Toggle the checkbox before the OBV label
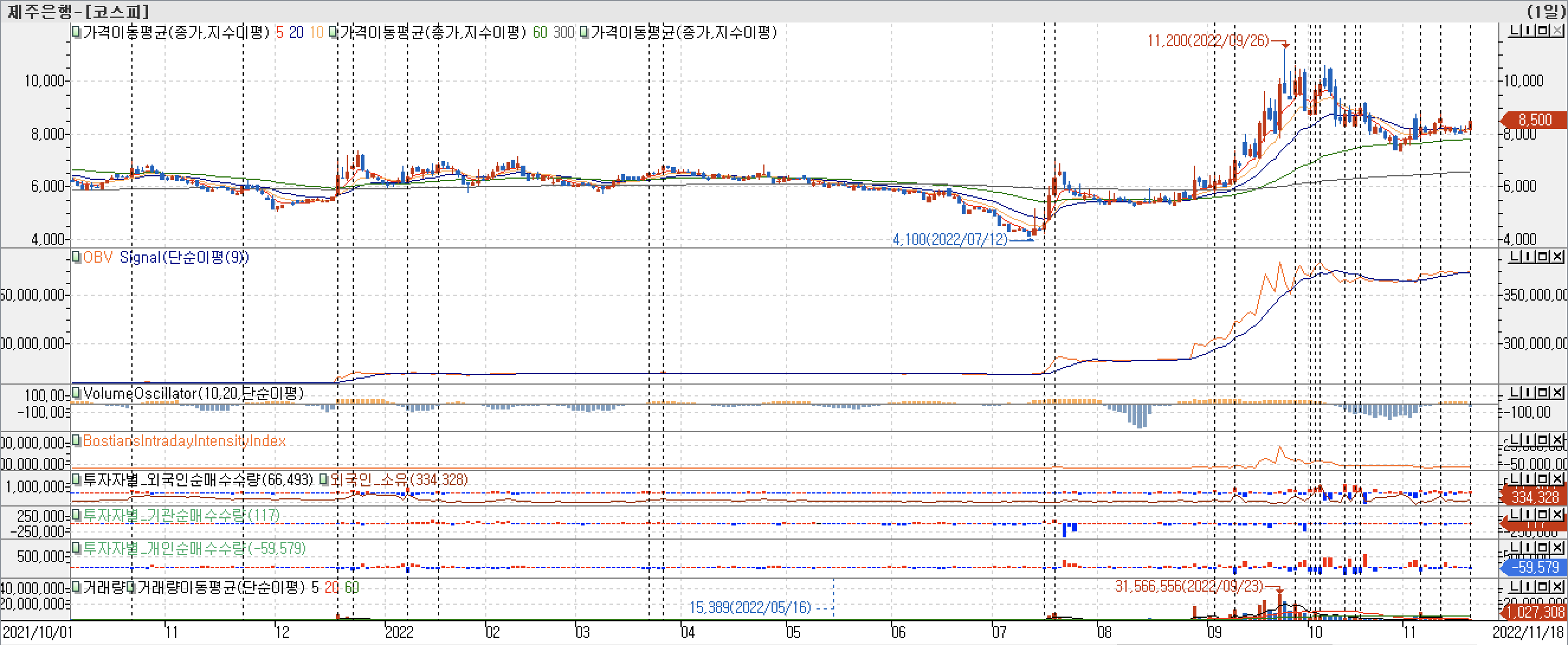 click(x=76, y=257)
